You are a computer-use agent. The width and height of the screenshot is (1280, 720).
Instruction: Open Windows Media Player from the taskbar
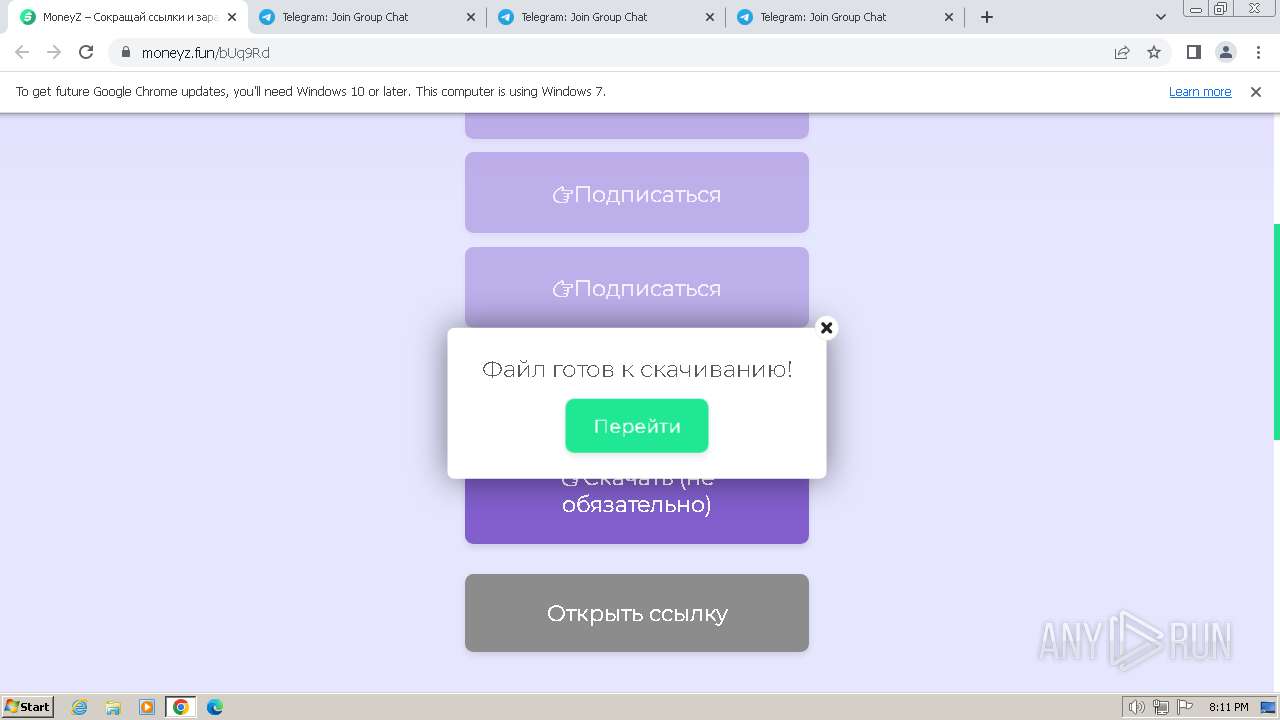(147, 707)
